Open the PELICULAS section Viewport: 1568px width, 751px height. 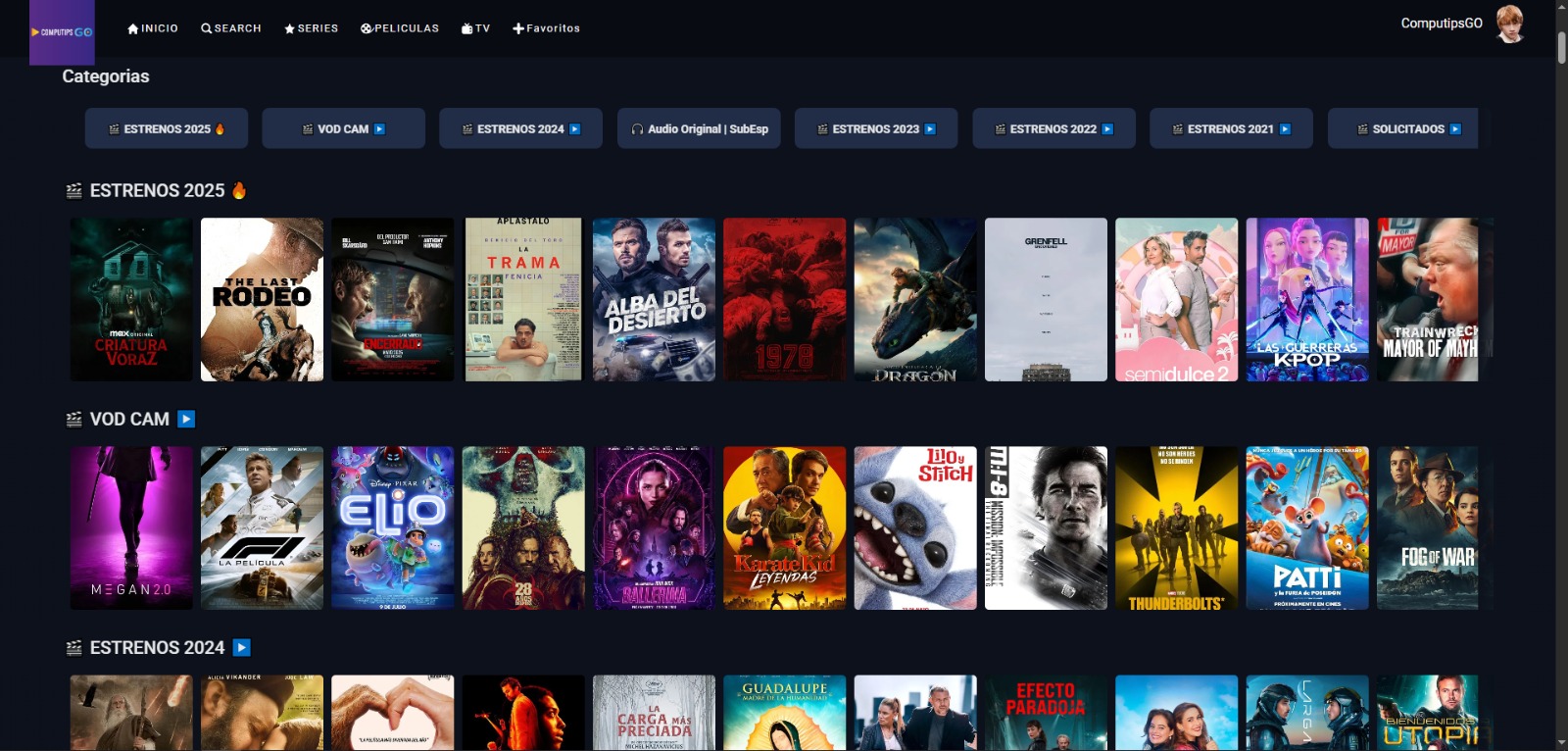pos(400,28)
